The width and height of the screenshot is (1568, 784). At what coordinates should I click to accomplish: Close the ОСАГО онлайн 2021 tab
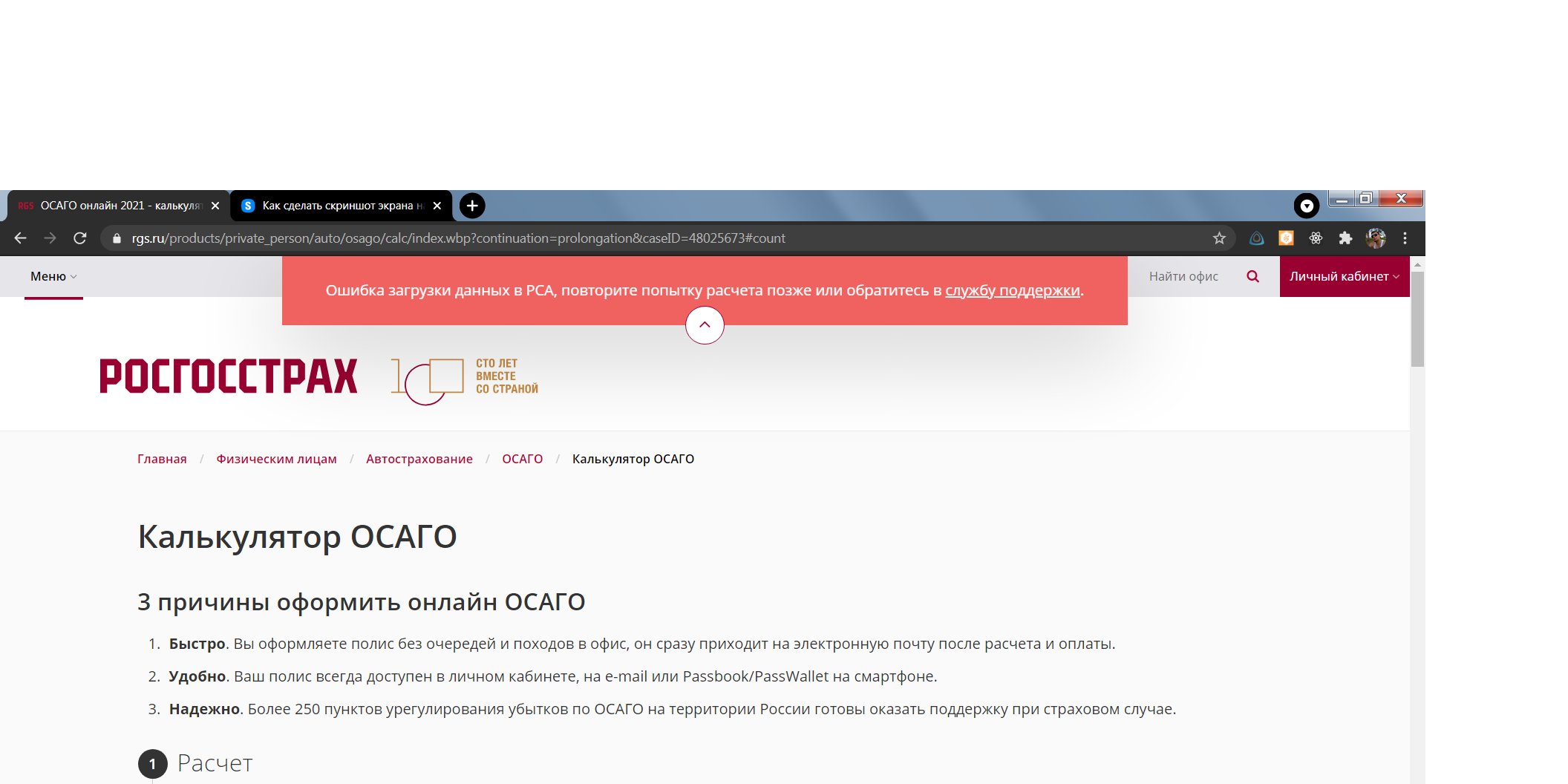(x=215, y=206)
